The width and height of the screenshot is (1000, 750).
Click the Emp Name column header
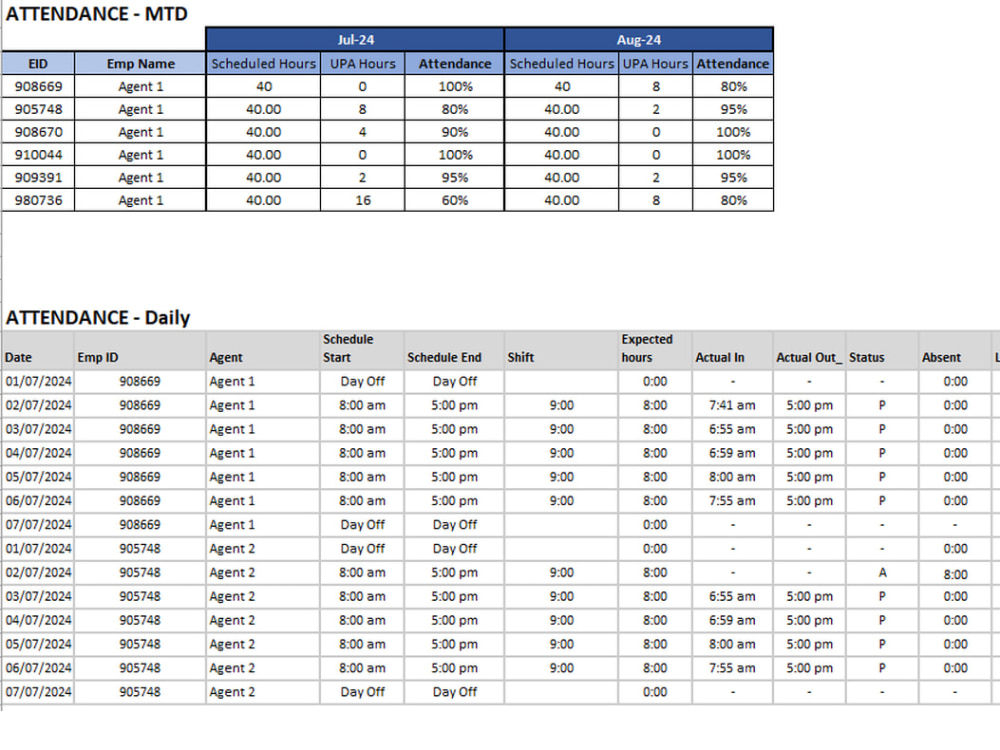pos(140,64)
